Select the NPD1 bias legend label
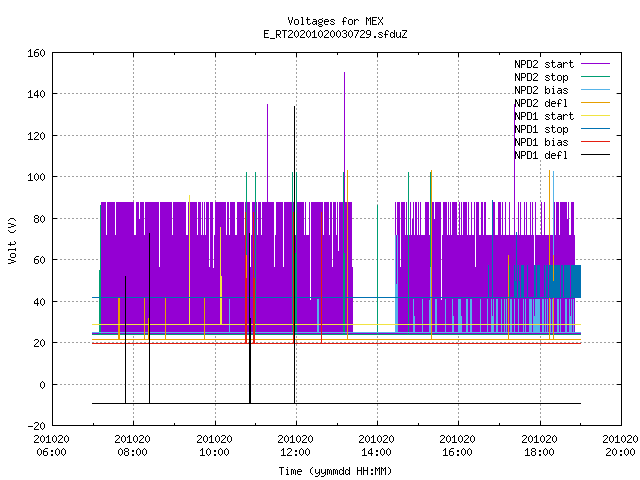 541,142
